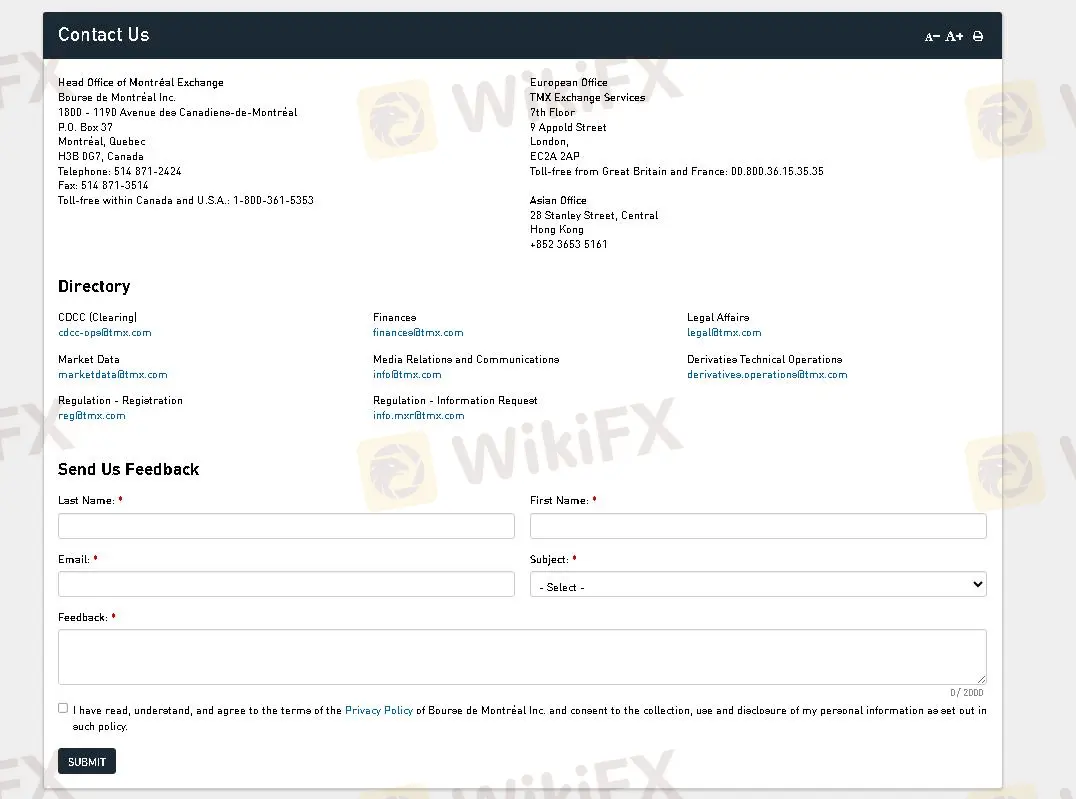
Task: Focus the First Name input field
Action: tap(758, 526)
